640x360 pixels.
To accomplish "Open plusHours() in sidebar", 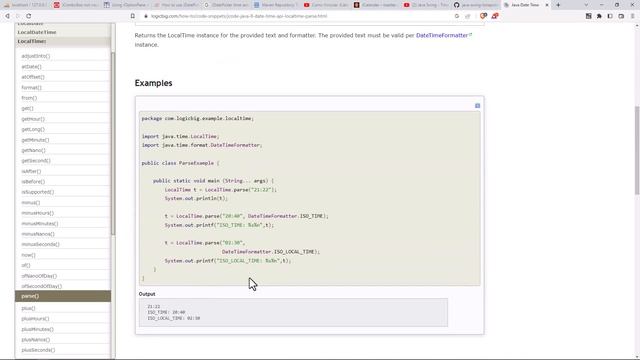I will [35, 318].
